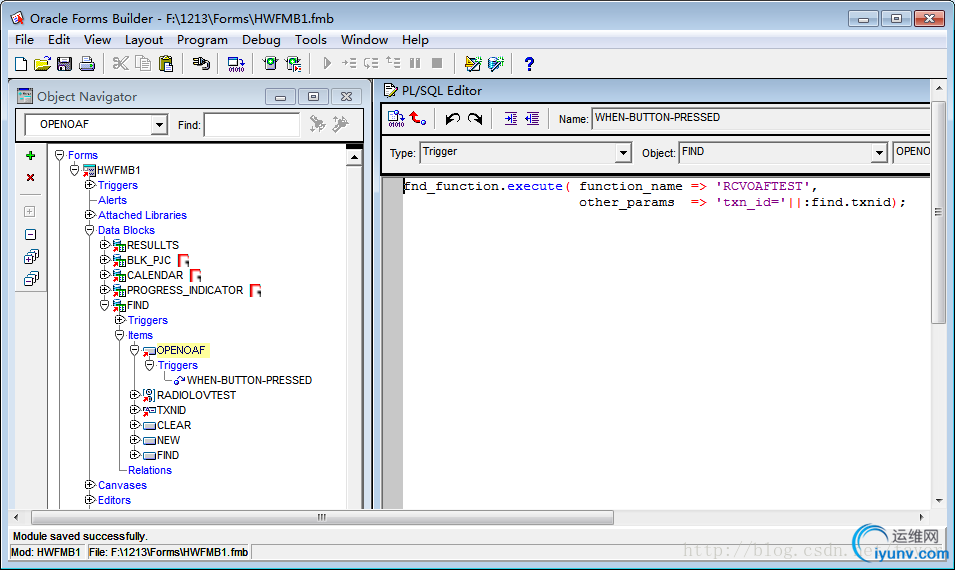Select the Relations node
955x570 pixels.
tap(150, 470)
